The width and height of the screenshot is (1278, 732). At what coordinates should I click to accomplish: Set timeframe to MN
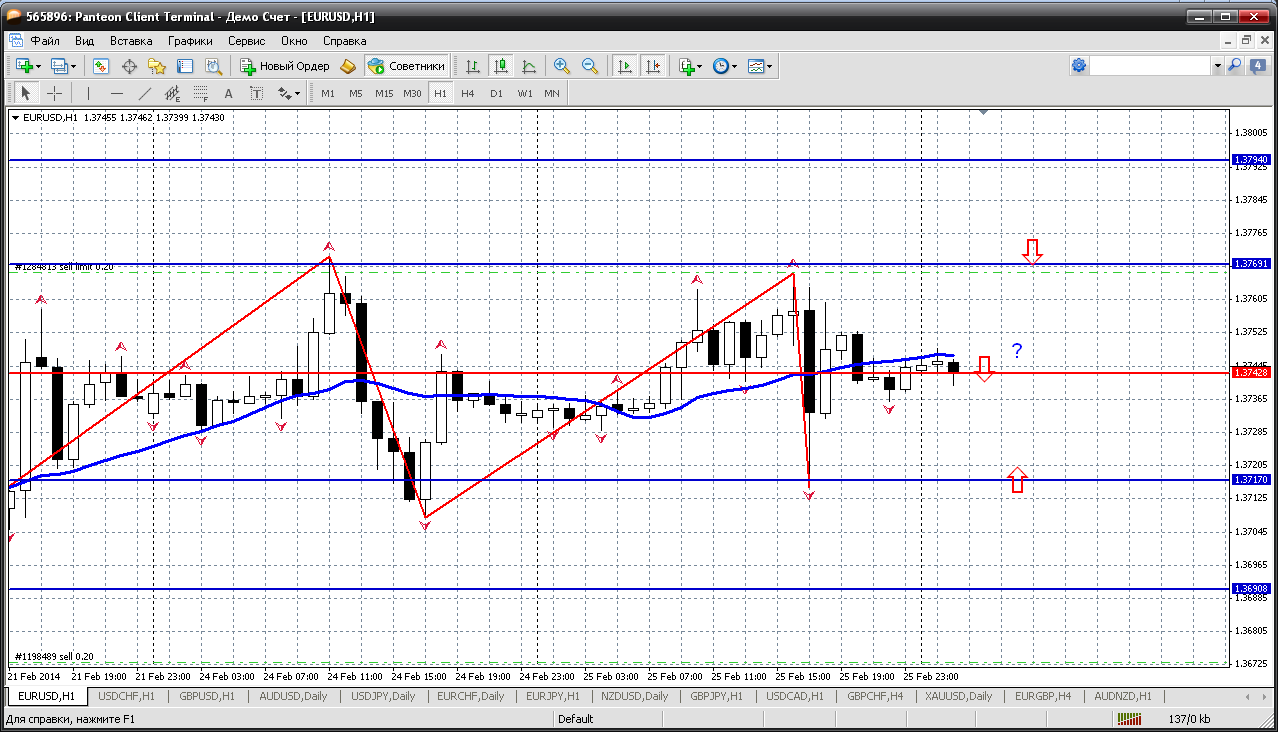[x=552, y=93]
